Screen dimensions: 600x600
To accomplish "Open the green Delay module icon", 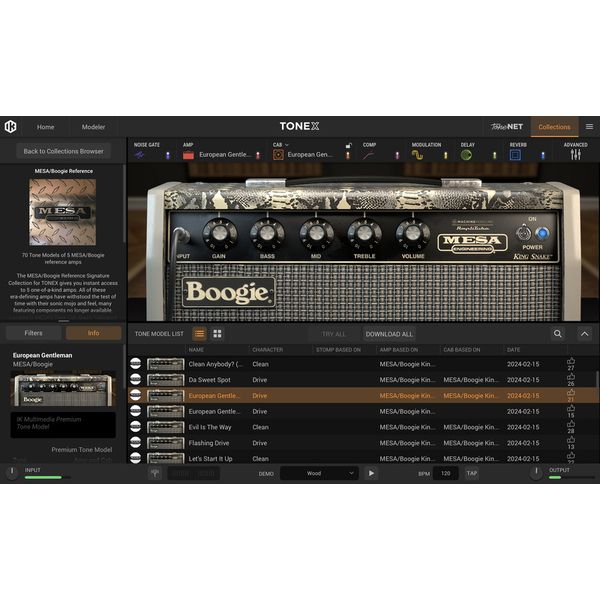I will [x=466, y=155].
